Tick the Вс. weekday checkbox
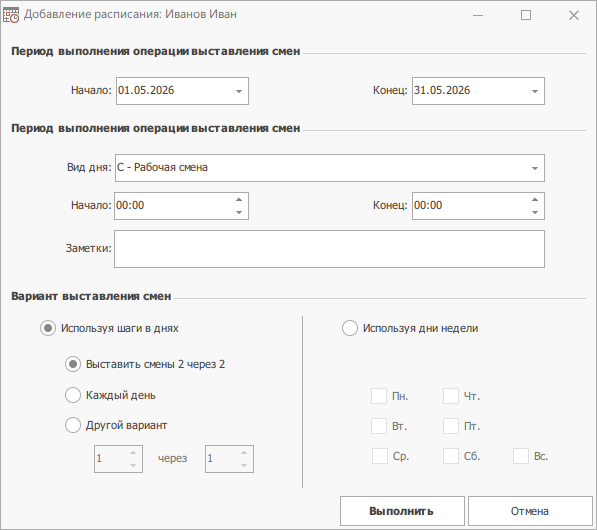 click(521, 456)
